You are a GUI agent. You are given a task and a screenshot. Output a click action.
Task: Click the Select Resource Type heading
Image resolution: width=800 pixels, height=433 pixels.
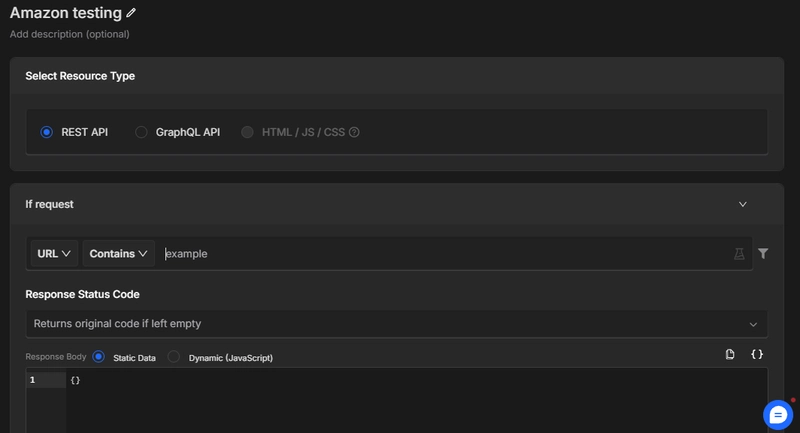coord(80,76)
